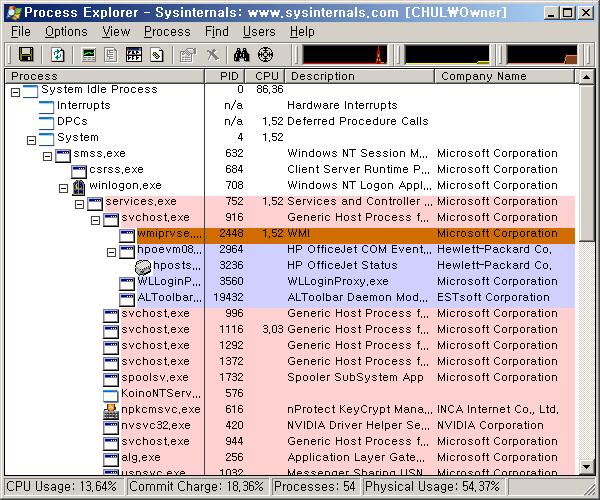Click the alg.exe process icon
Image resolution: width=600 pixels, height=500 pixels.
click(111, 459)
